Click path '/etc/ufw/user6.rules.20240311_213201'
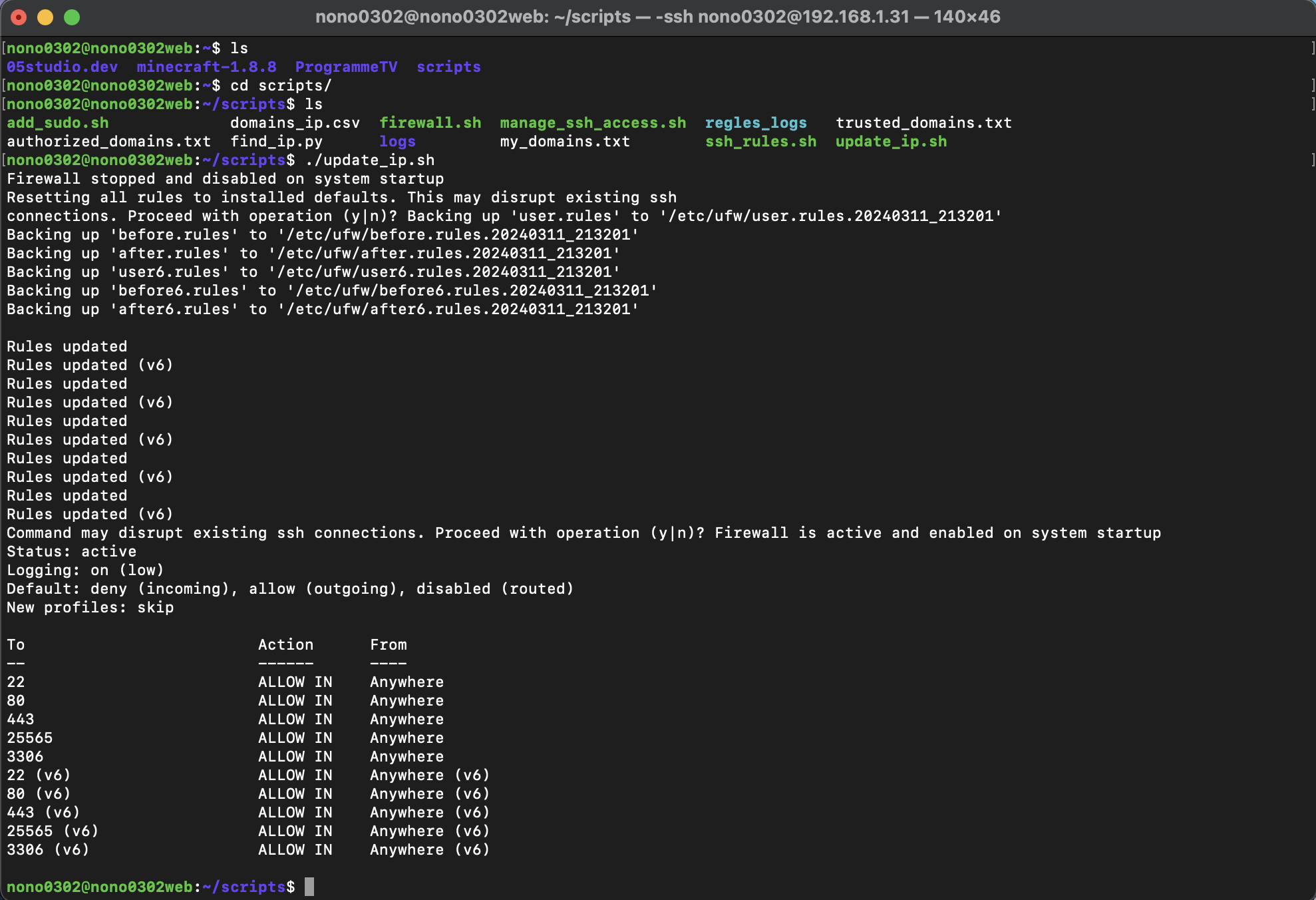The height and width of the screenshot is (900, 1316). (444, 272)
